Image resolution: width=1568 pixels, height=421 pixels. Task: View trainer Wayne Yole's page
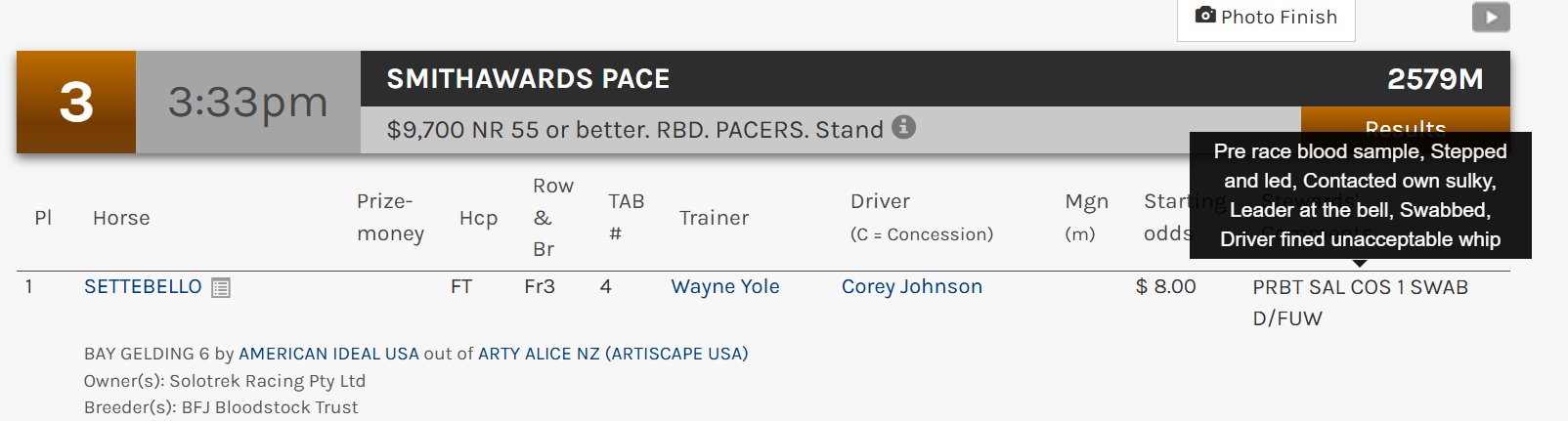click(x=724, y=287)
